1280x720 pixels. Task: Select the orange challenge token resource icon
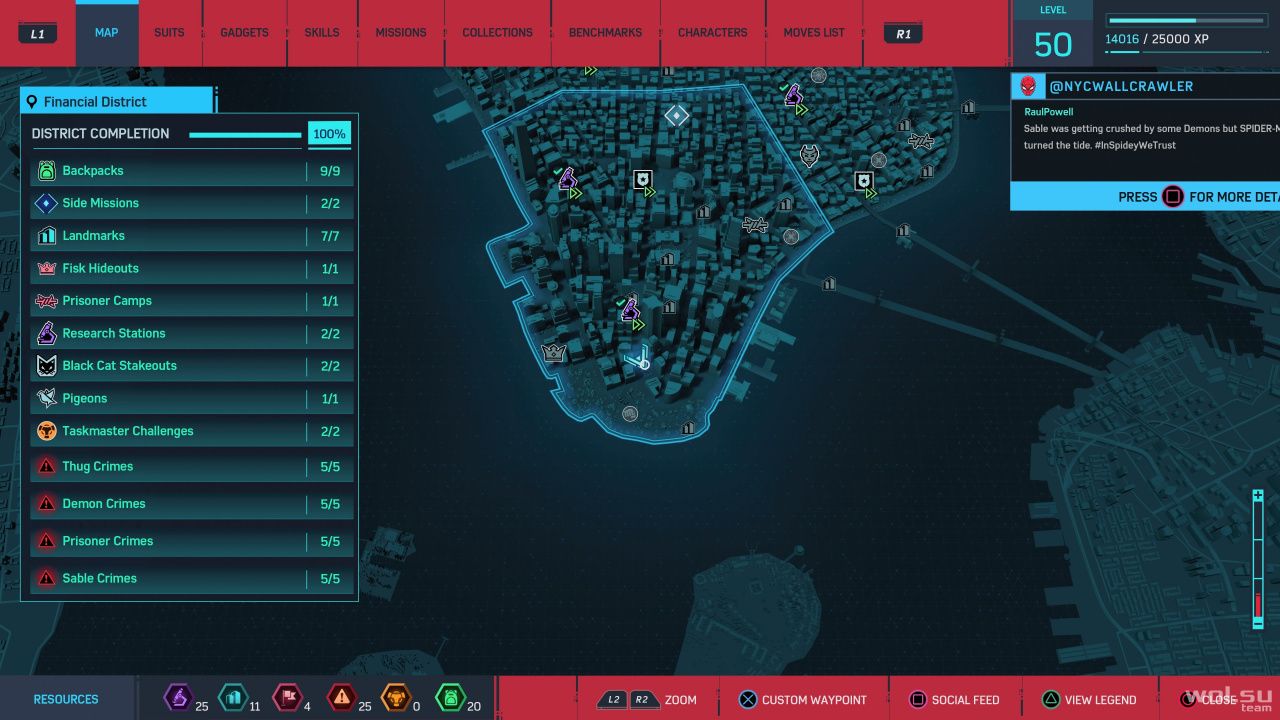[x=397, y=697]
